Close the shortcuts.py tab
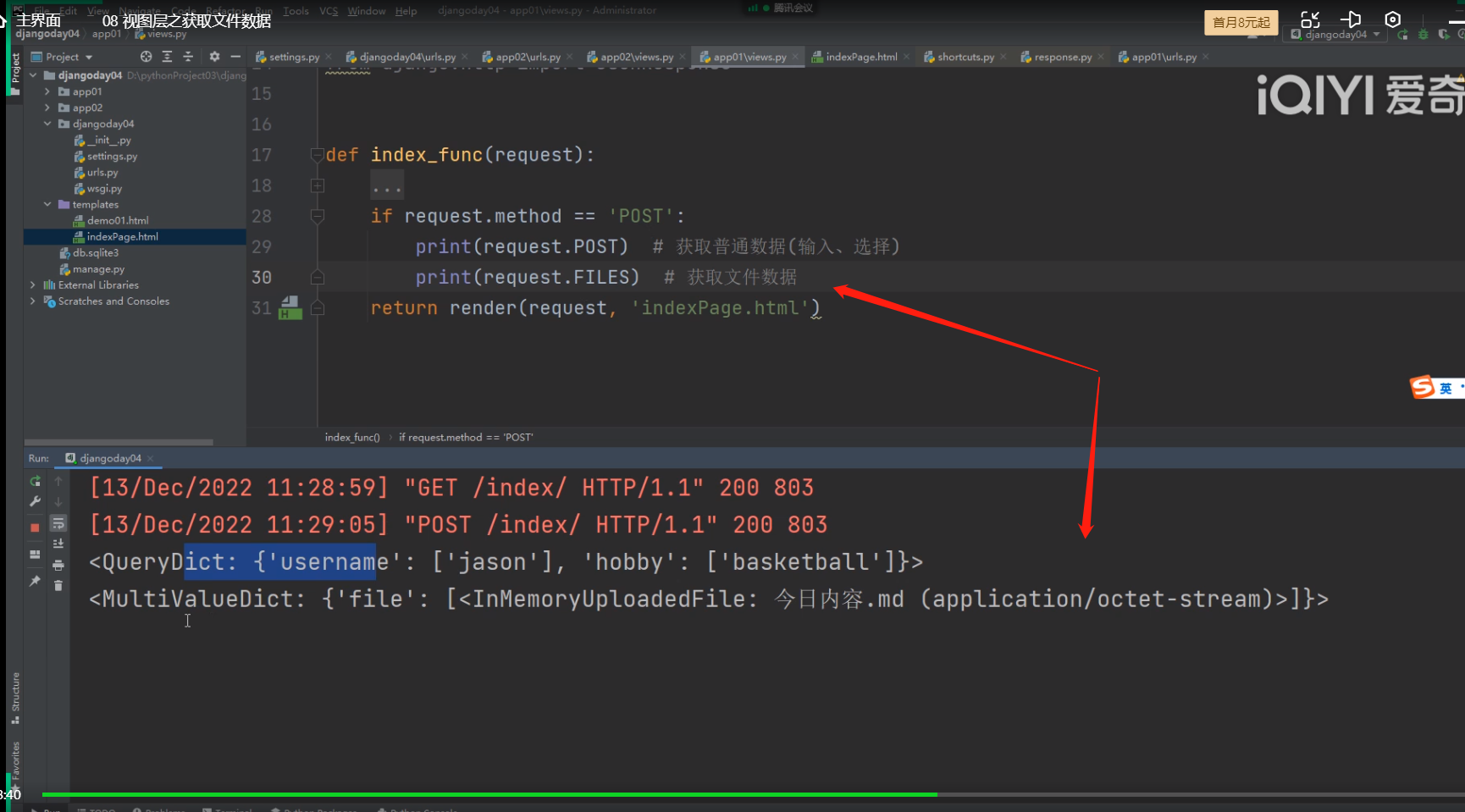This screenshot has width=1465, height=812. pos(1003,57)
